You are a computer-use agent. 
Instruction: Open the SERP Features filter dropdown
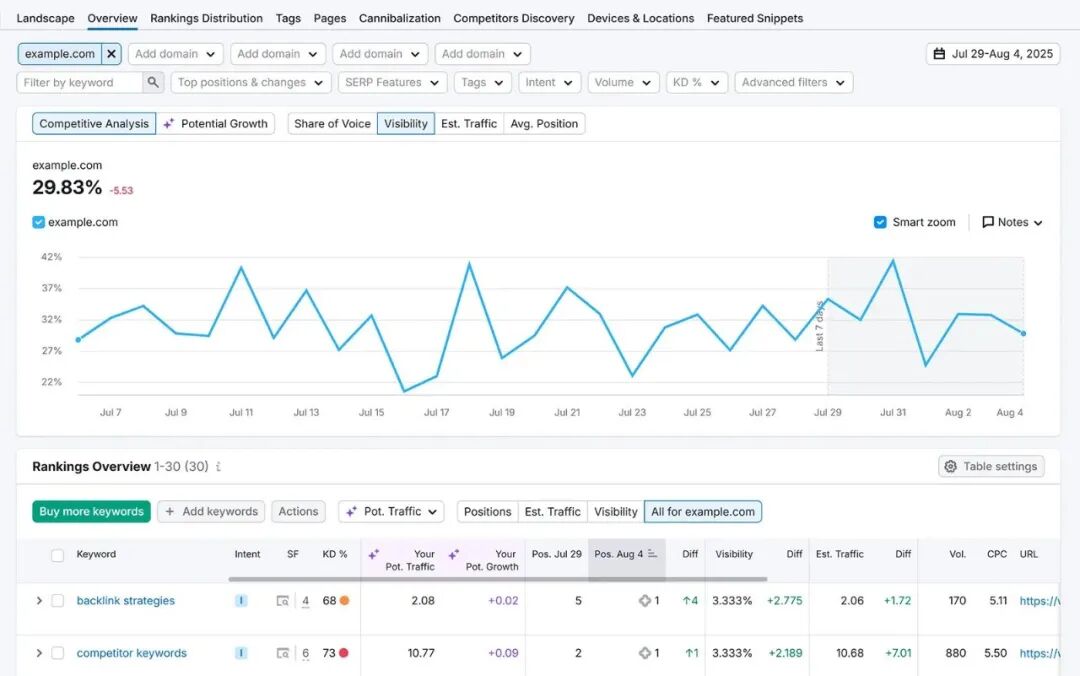392,83
